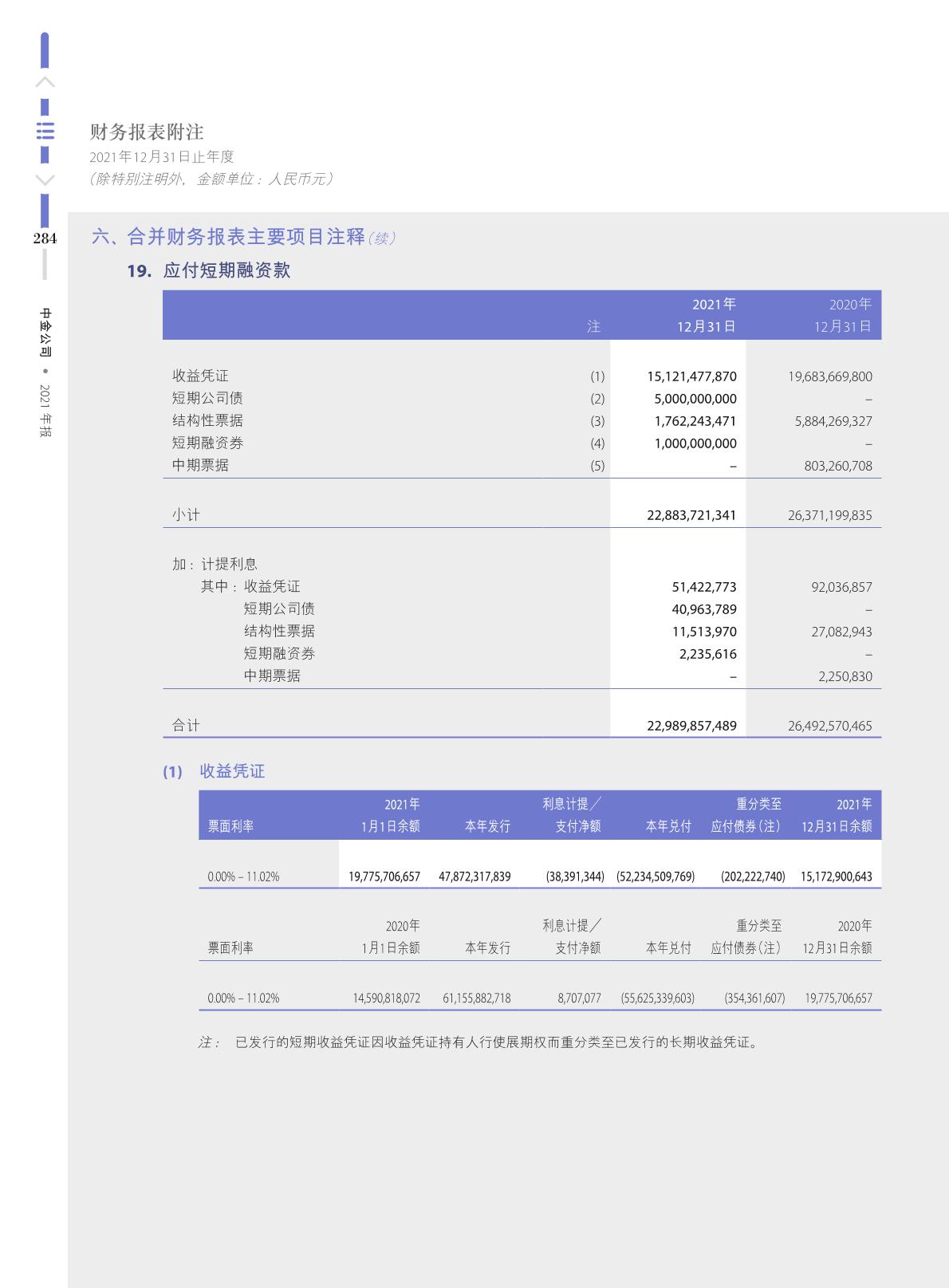Click the 19. 应付短期融资款 heading
The width and height of the screenshot is (949, 1288).
[x=209, y=270]
